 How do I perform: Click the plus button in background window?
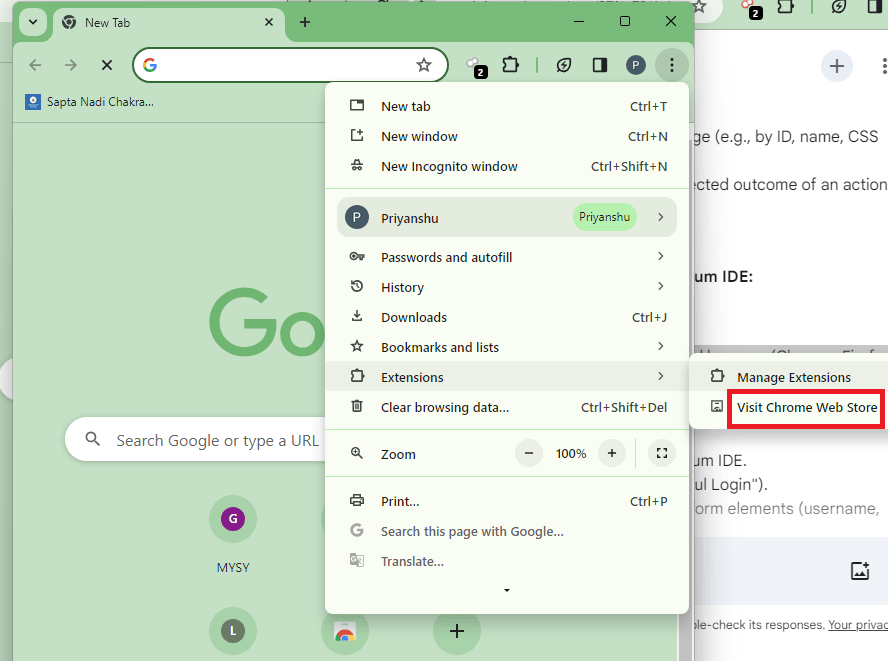(836, 66)
